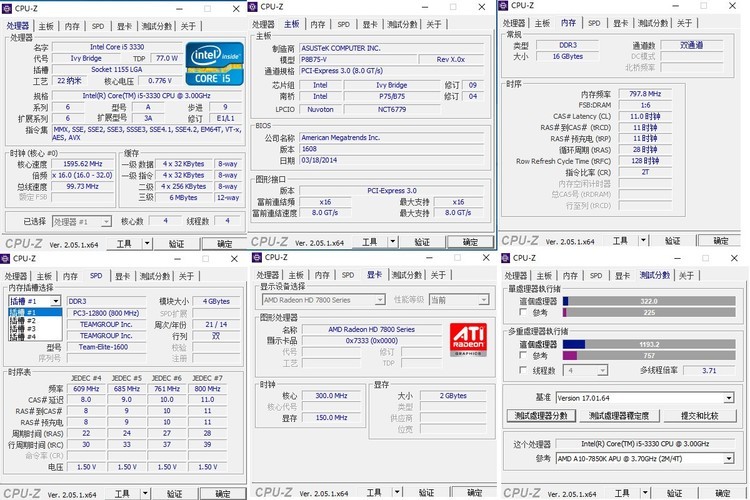This screenshot has height=500, width=750.
Task: Switch to 关于 tab in benchmark window
Action: (x=686, y=276)
